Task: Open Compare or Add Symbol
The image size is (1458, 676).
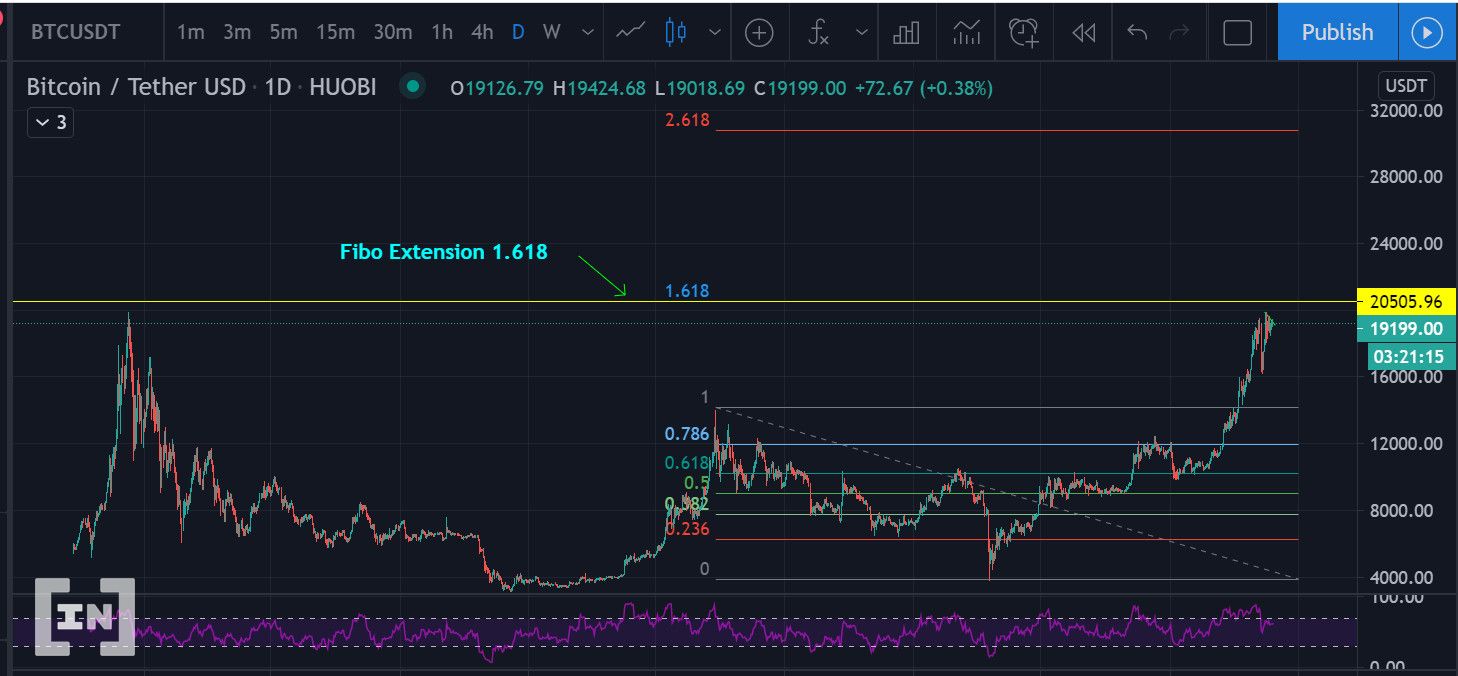Action: (759, 33)
